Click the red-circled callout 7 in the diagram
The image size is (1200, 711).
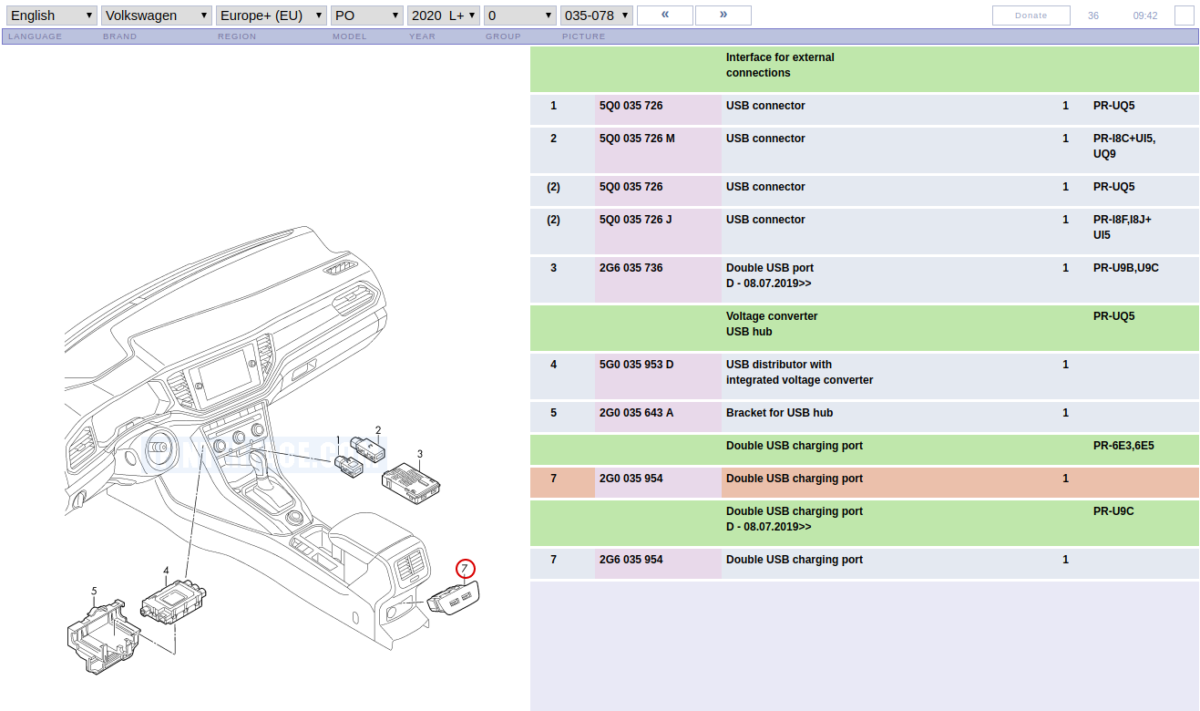[465, 569]
